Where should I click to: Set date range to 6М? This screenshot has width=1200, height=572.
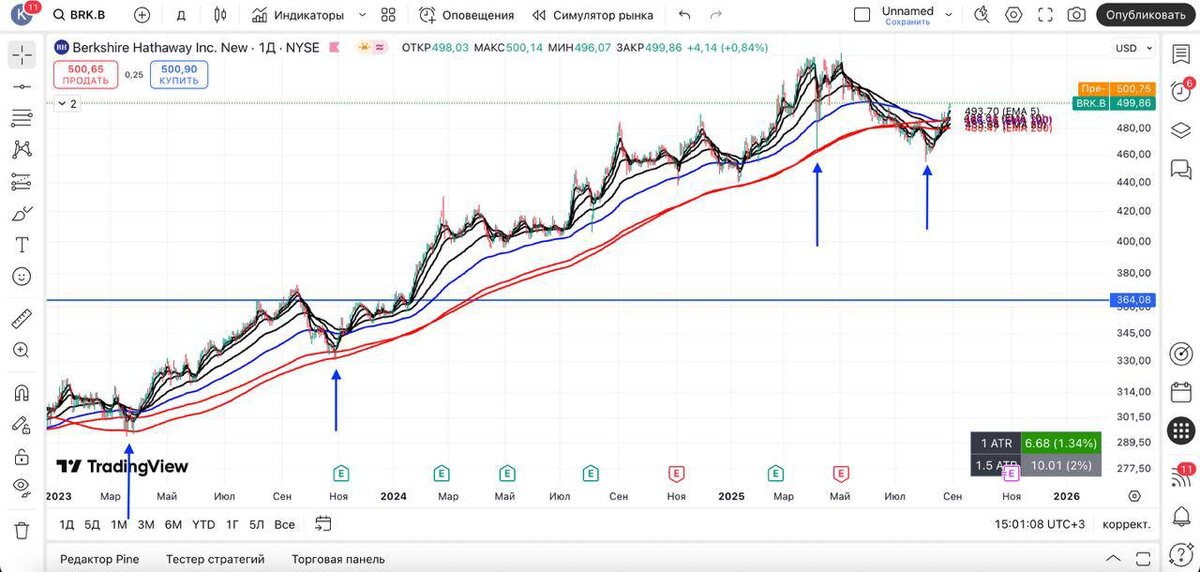coord(173,524)
